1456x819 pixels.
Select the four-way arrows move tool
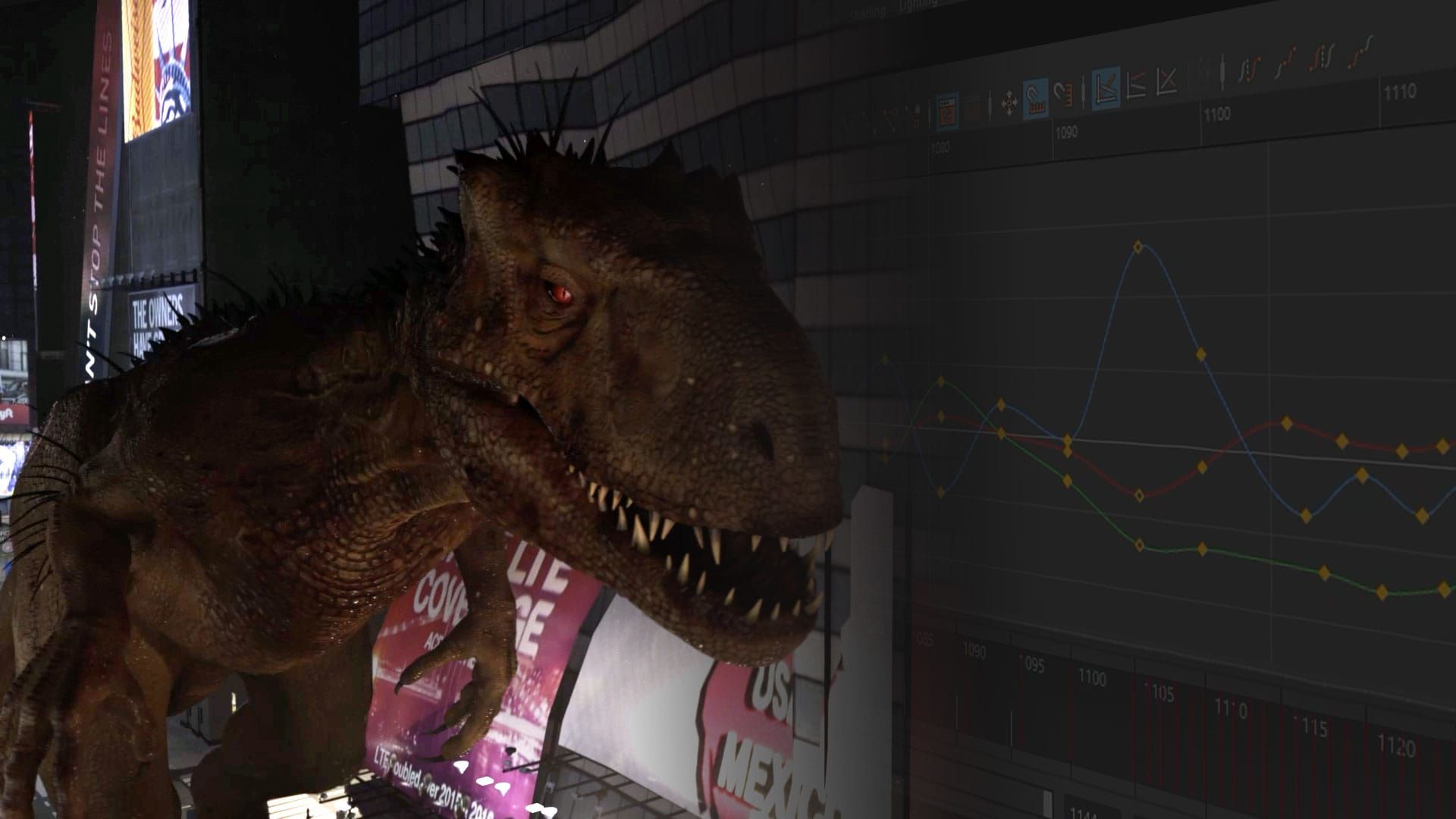[1009, 104]
